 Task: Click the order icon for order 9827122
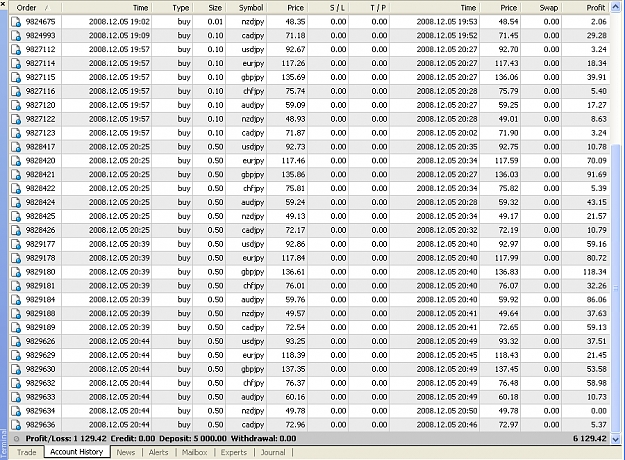[x=16, y=119]
